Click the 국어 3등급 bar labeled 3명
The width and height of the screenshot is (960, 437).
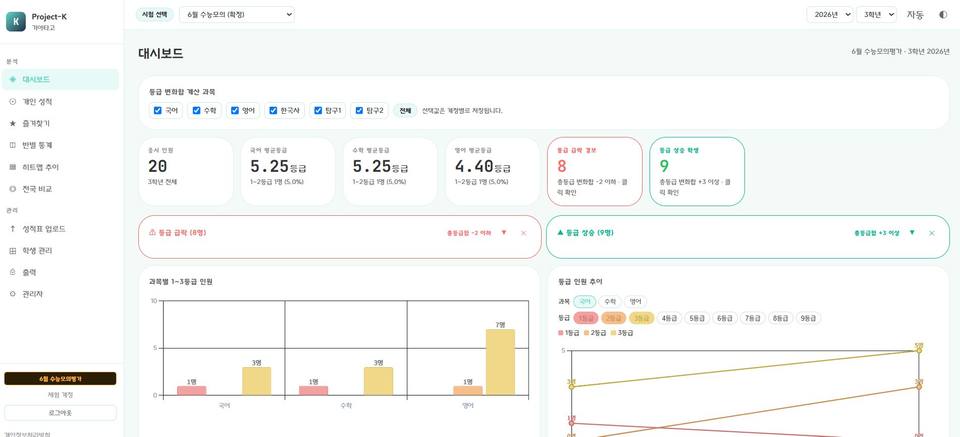(257, 381)
